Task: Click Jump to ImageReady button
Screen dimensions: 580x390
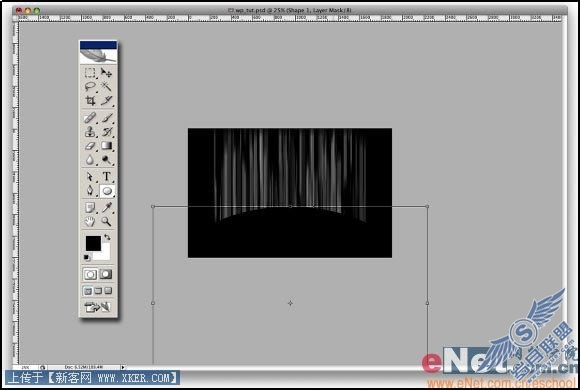Action: click(98, 307)
